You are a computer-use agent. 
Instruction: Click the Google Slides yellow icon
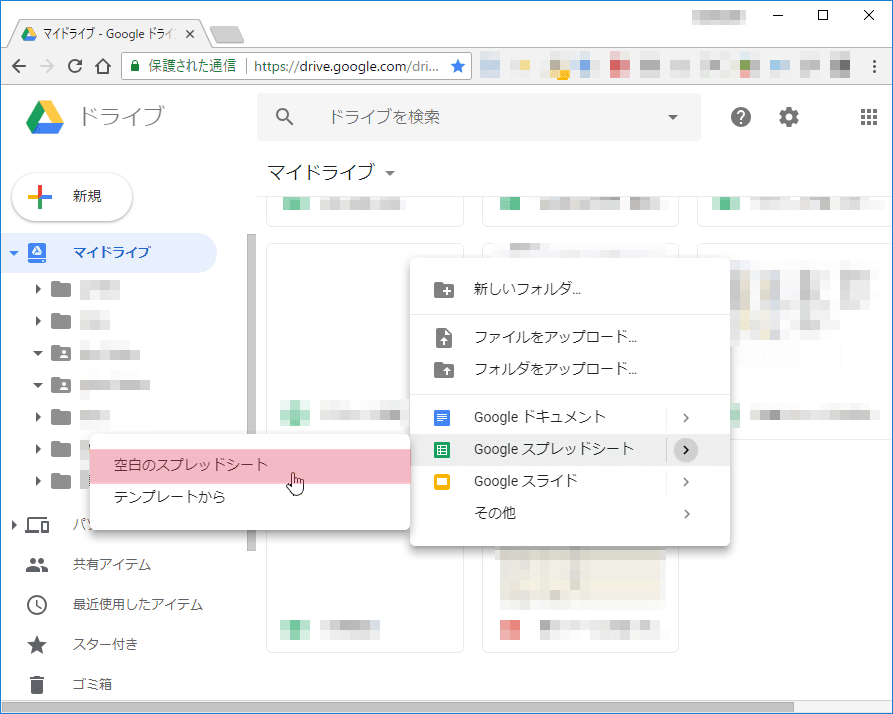tap(442, 482)
